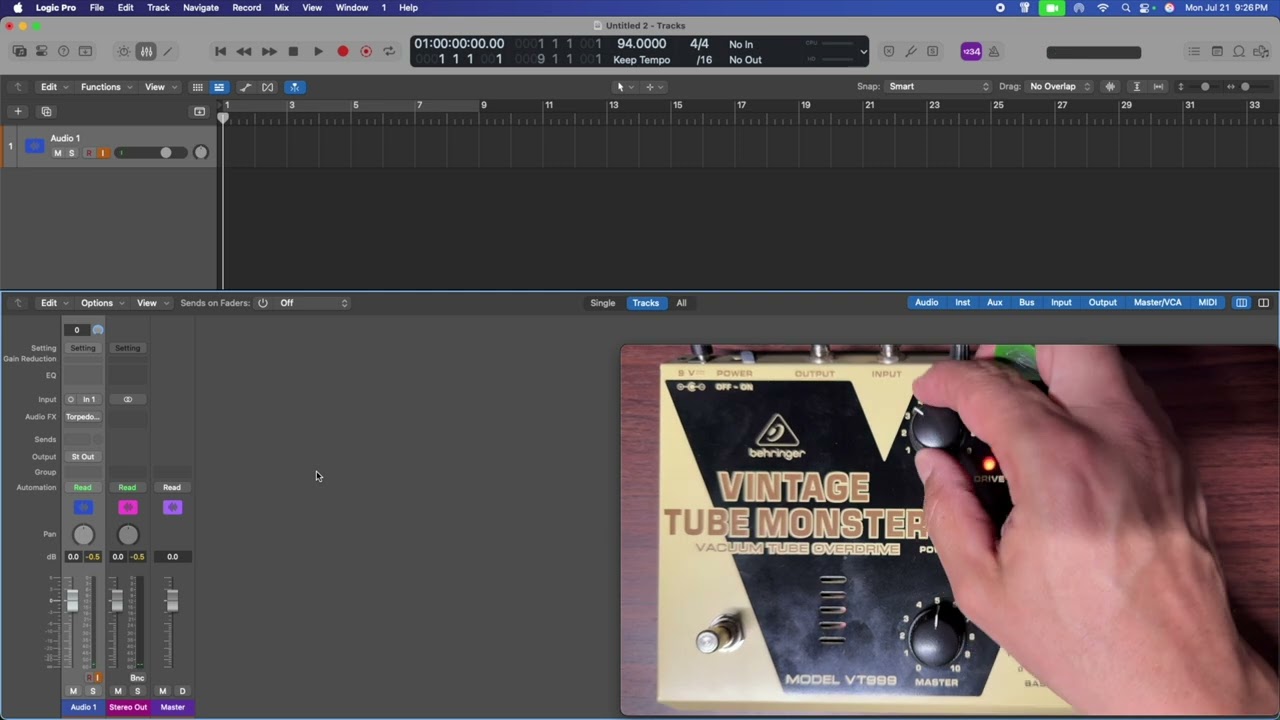The width and height of the screenshot is (1280, 720).
Task: Open the mixer Options menu
Action: point(101,303)
